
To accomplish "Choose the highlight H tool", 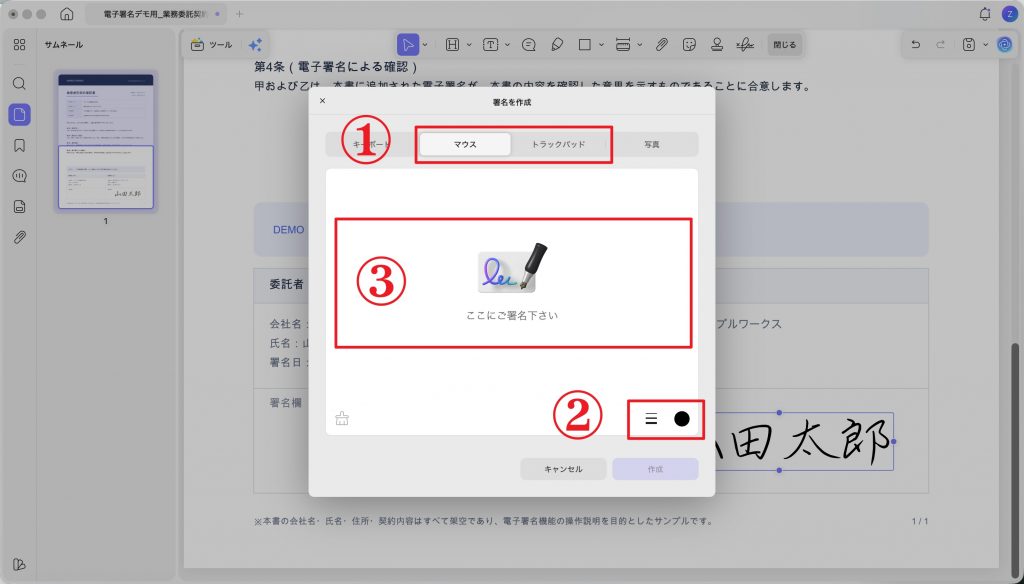I will [x=452, y=44].
